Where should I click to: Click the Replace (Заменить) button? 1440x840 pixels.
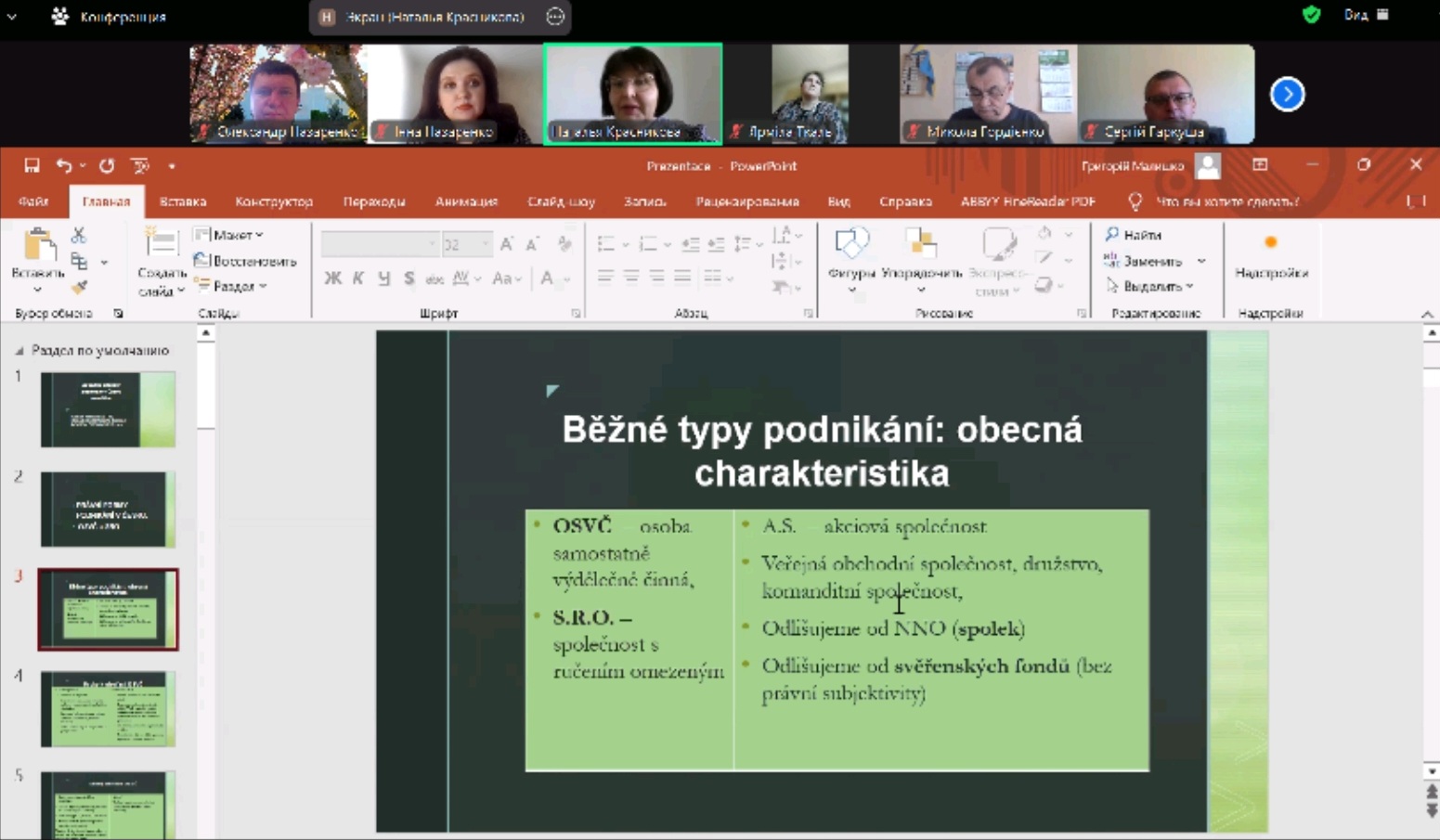(1151, 262)
